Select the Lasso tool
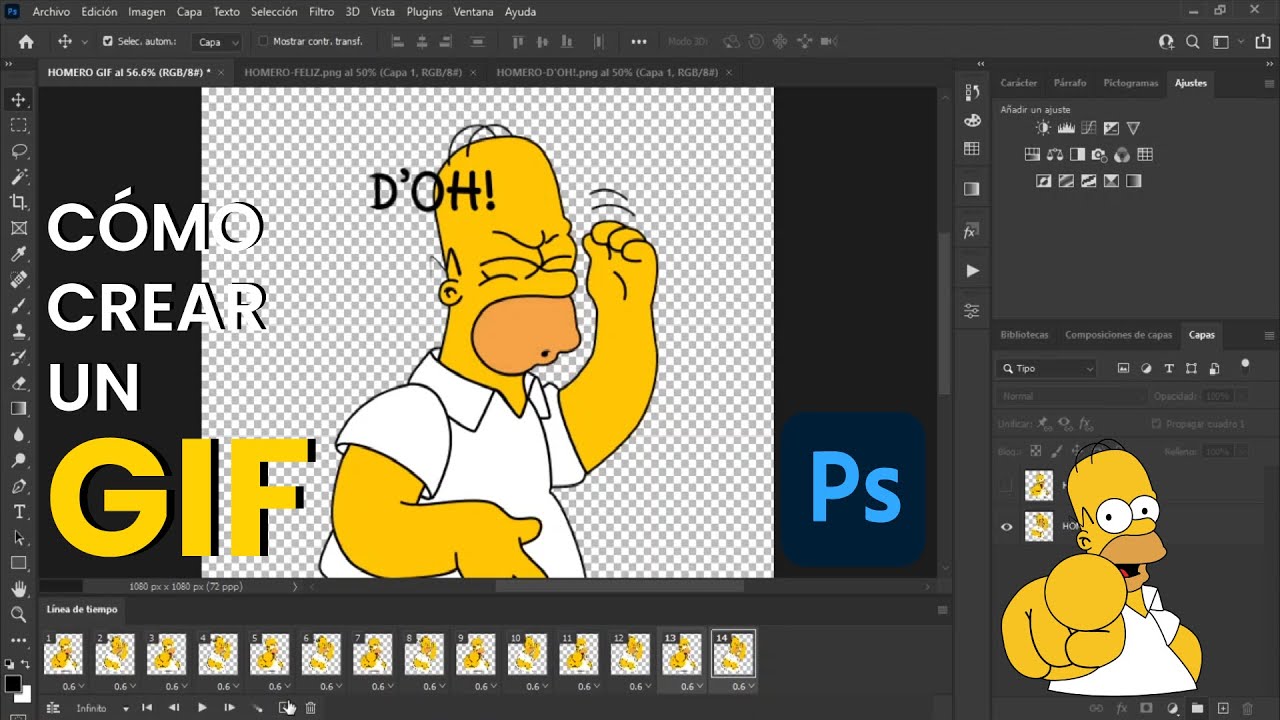Image resolution: width=1280 pixels, height=720 pixels. [x=18, y=151]
